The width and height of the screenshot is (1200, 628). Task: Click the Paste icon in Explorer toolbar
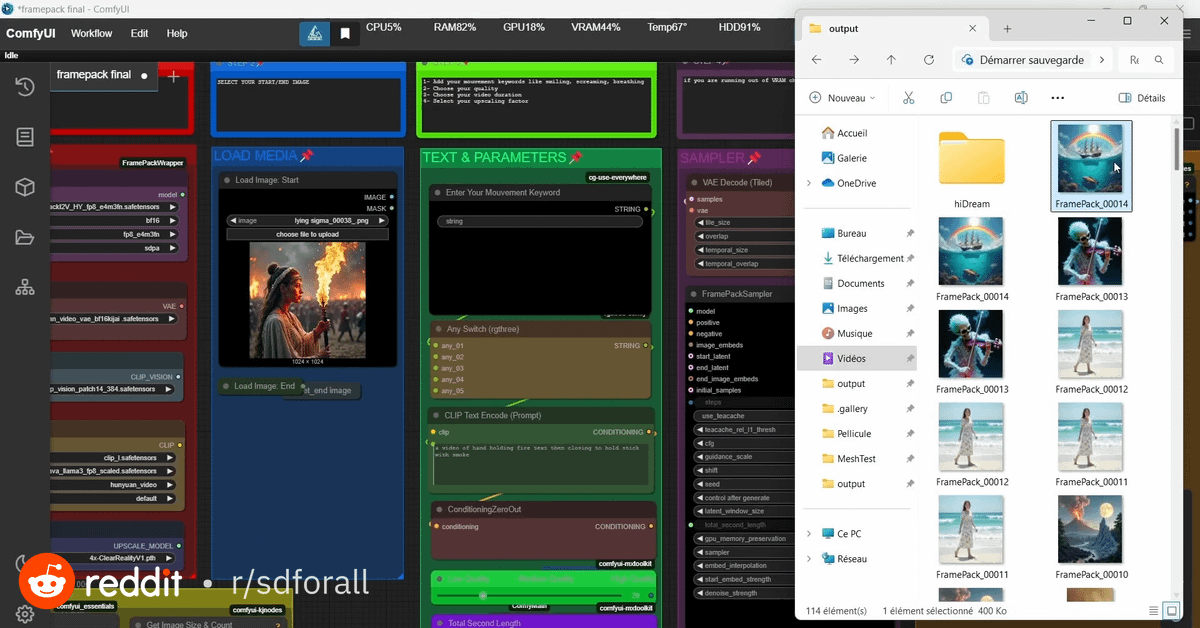tap(983, 98)
